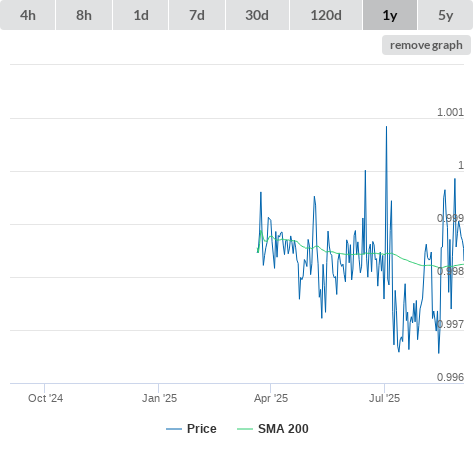Click the blue Price legend line marker

pyautogui.click(x=174, y=429)
